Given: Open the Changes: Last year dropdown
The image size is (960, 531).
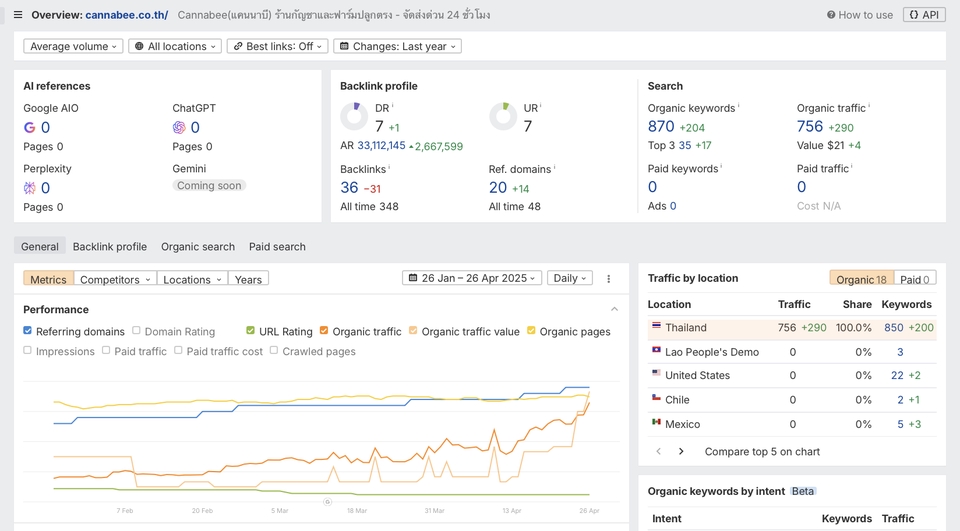Looking at the screenshot, I should (397, 46).
